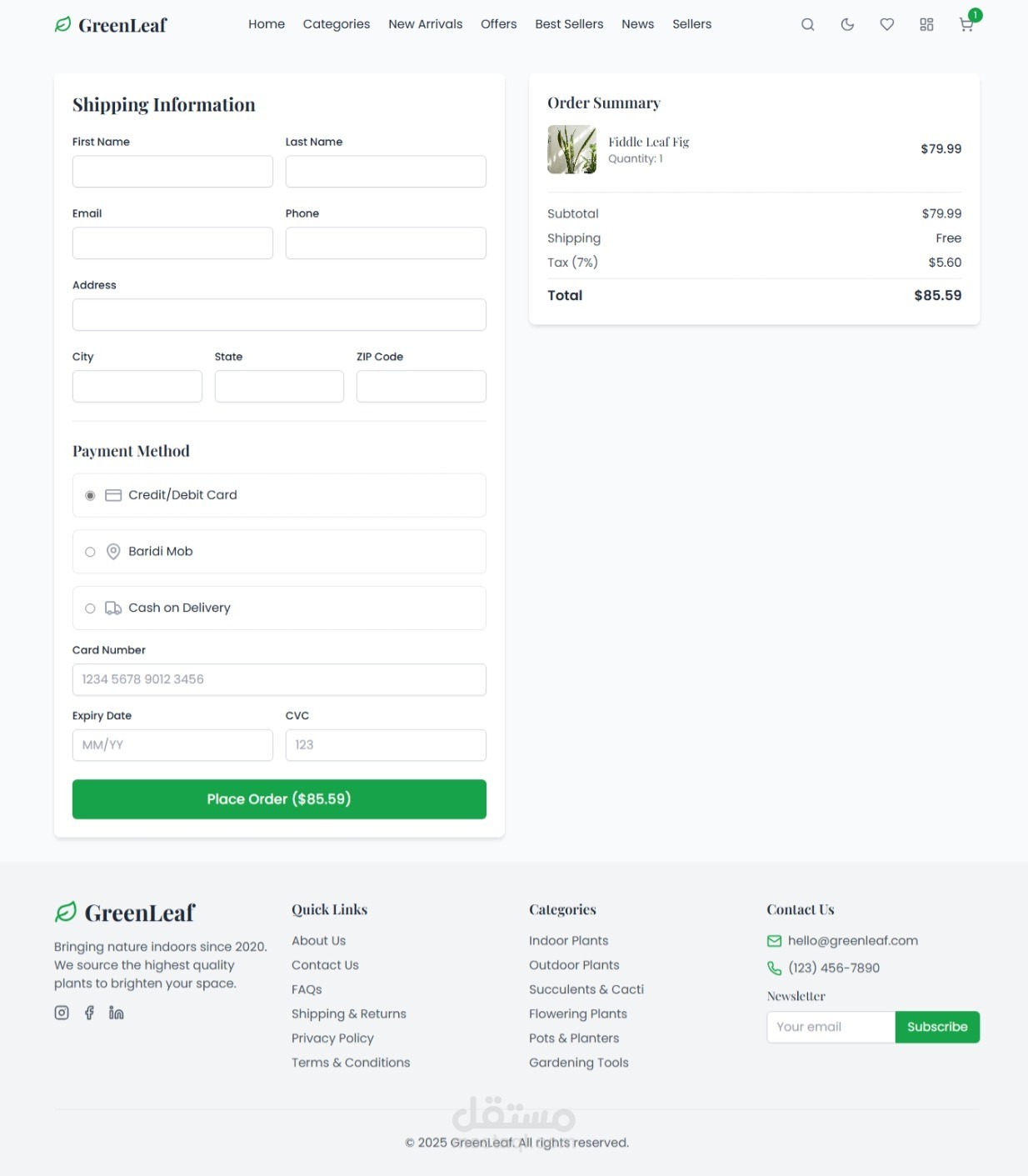Open the Categories menu item
1028x1176 pixels.
[337, 24]
